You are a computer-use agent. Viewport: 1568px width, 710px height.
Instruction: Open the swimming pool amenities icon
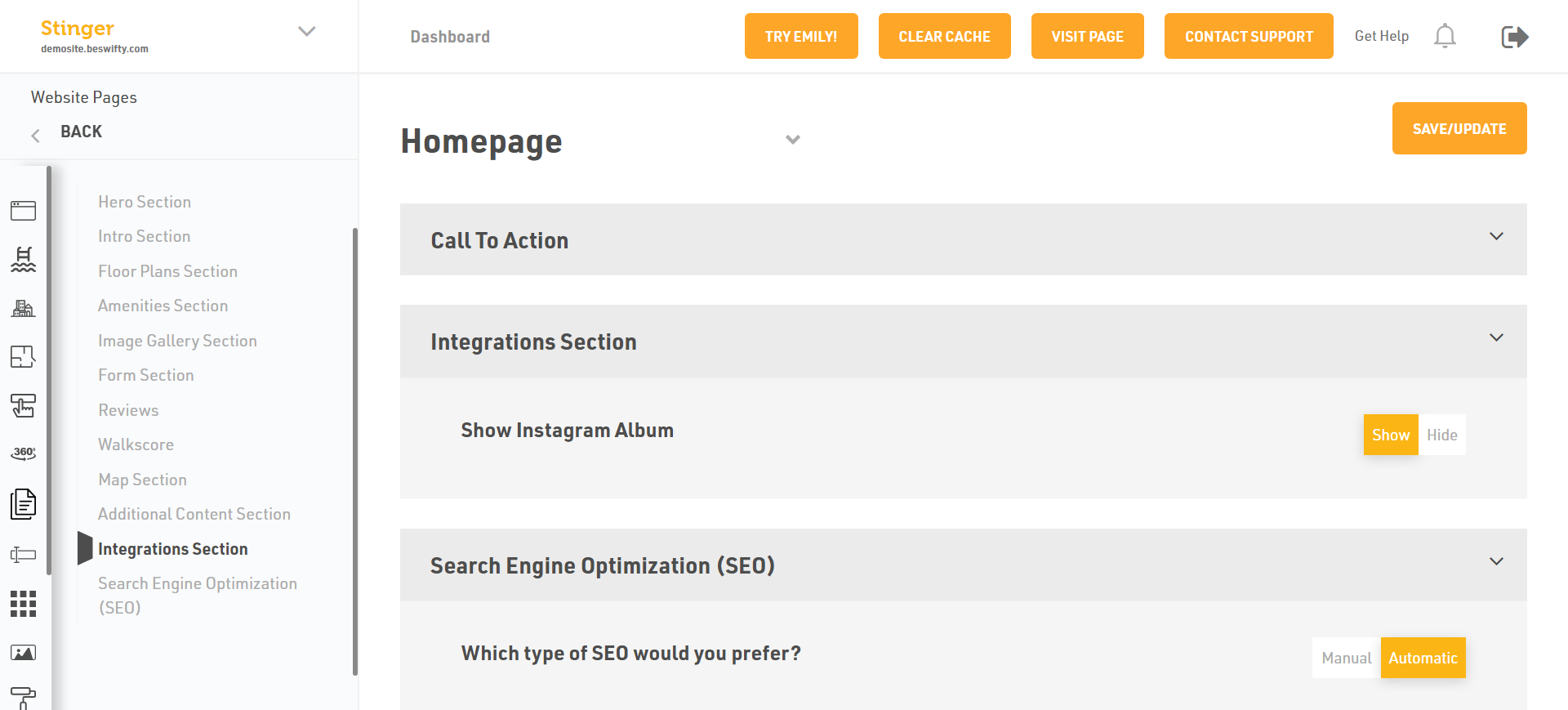[x=23, y=260]
